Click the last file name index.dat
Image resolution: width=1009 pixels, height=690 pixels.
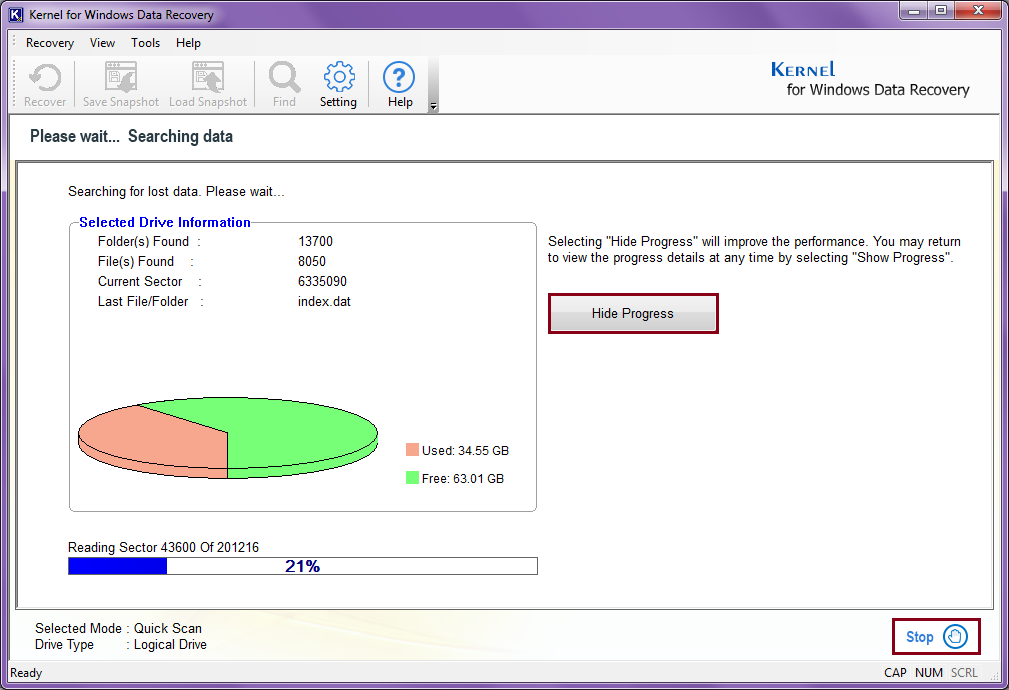click(x=324, y=301)
